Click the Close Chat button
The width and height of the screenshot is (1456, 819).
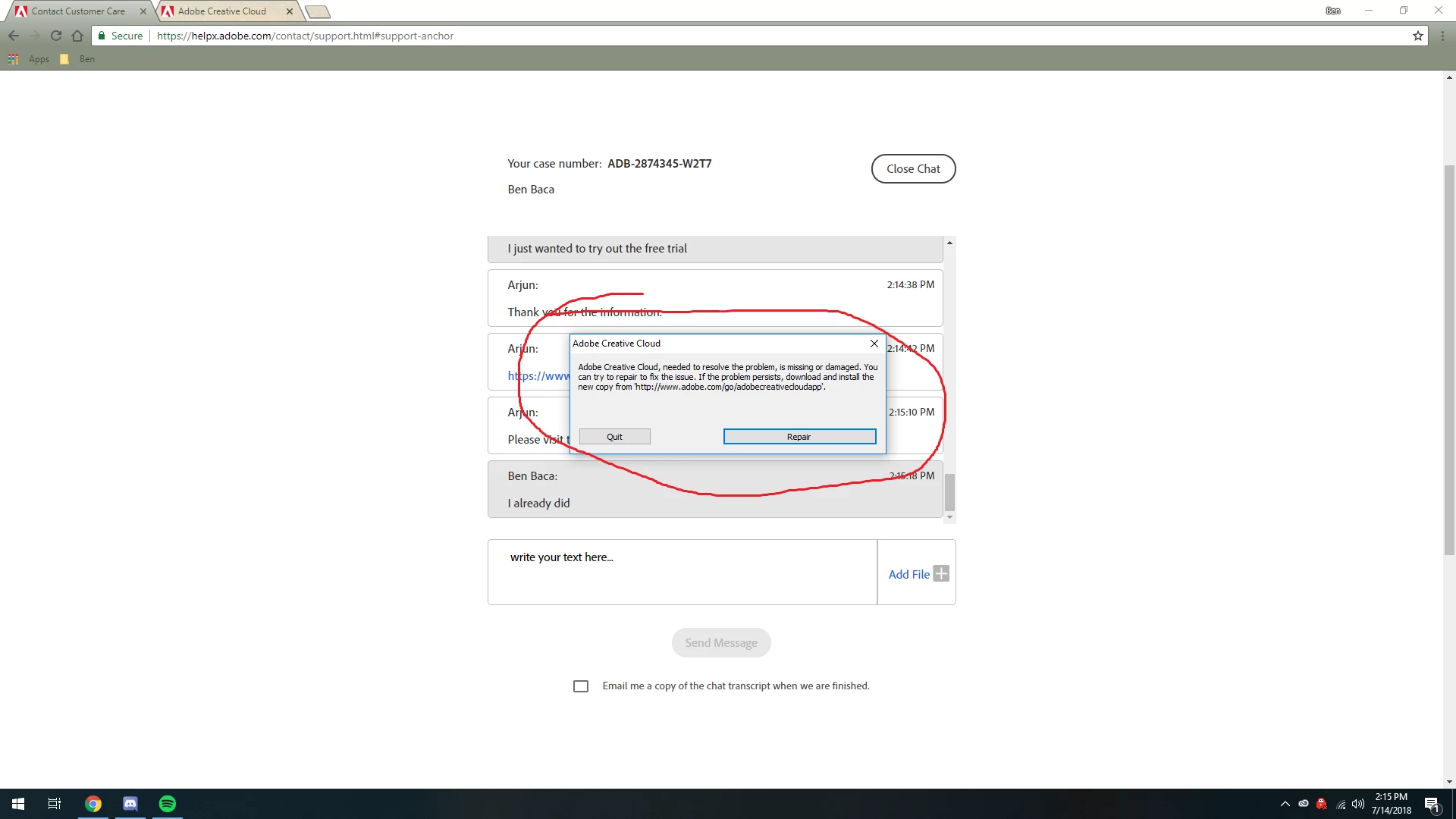coord(913,169)
